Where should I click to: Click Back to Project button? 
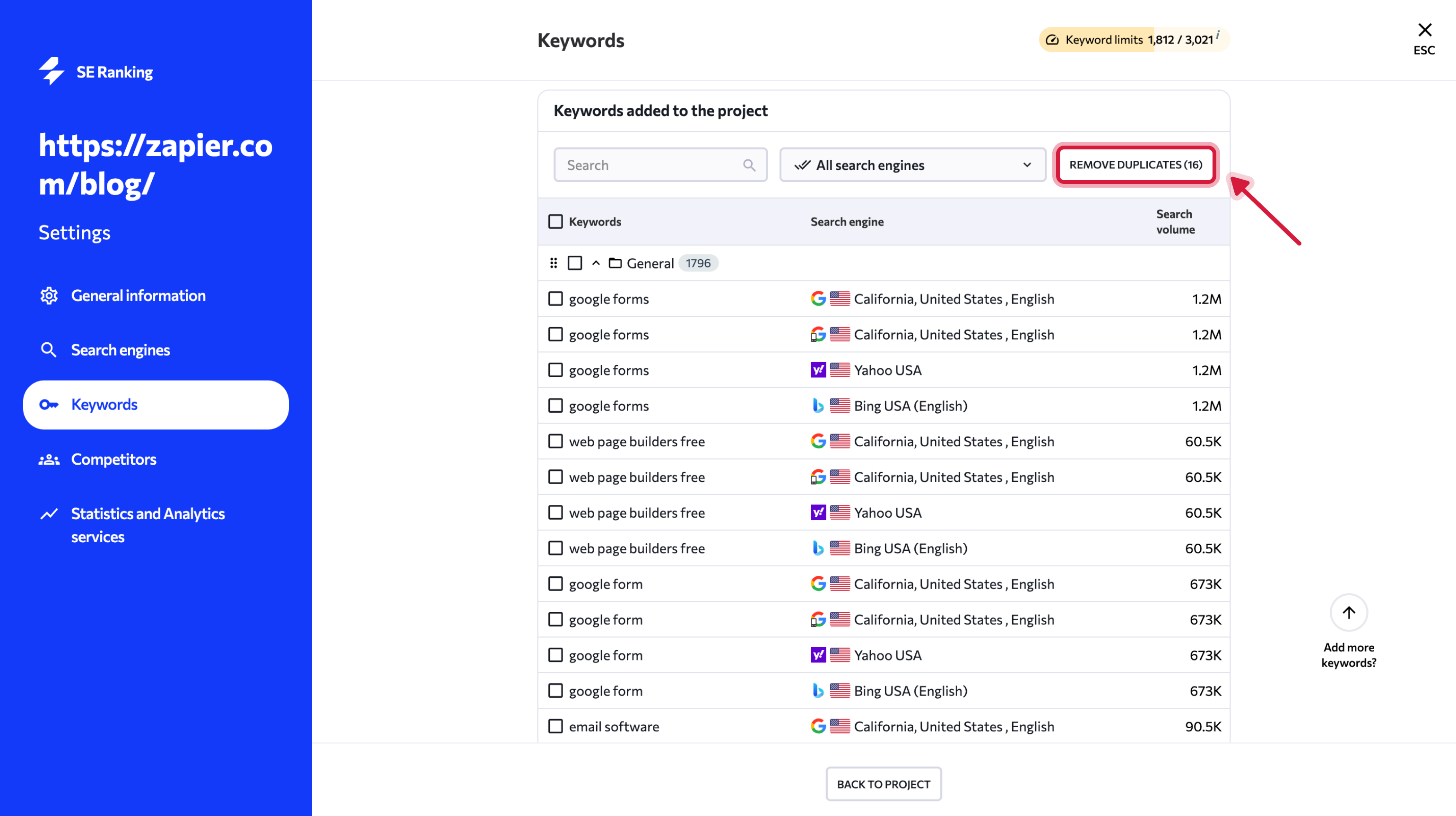click(883, 784)
